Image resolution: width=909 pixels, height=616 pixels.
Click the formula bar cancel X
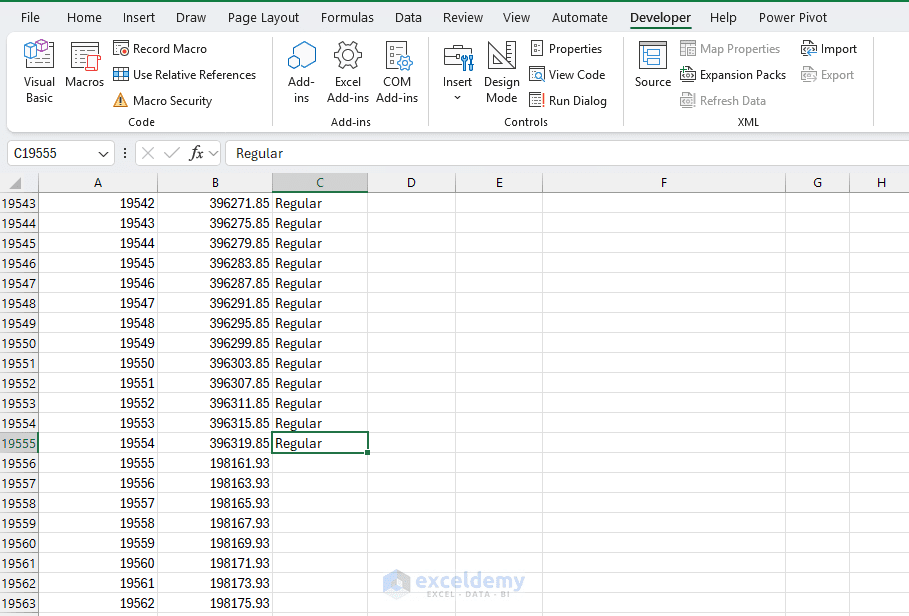[x=148, y=154]
